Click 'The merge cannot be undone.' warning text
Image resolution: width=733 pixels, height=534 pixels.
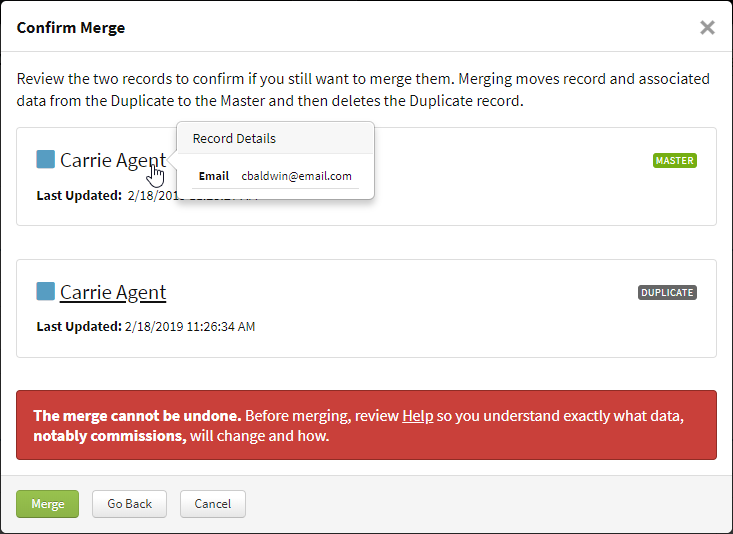pyautogui.click(x=137, y=416)
